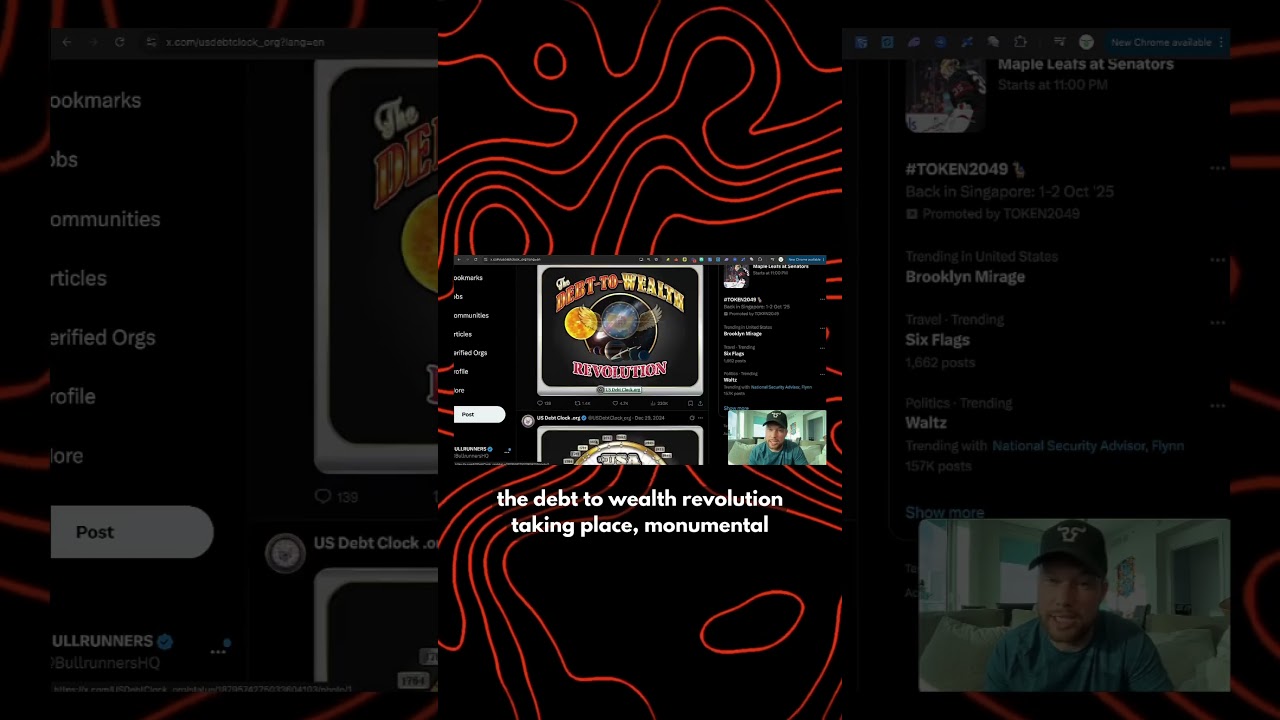Open the more options dots on the Dec 29 post
This screenshot has width=1280, height=720.
pos(700,418)
